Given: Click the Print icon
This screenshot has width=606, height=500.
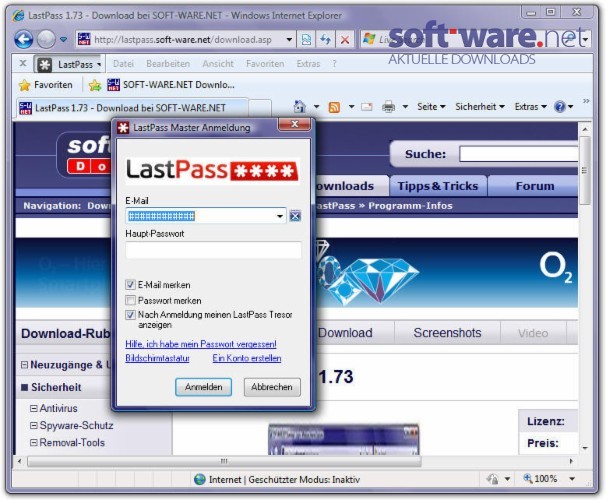Looking at the screenshot, I should click(388, 106).
